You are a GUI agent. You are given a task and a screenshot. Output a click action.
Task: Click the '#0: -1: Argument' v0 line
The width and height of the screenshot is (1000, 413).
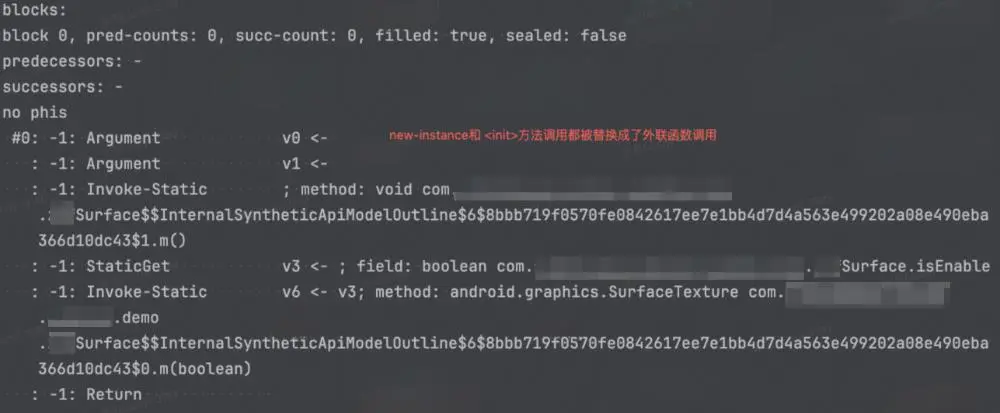click(170, 138)
